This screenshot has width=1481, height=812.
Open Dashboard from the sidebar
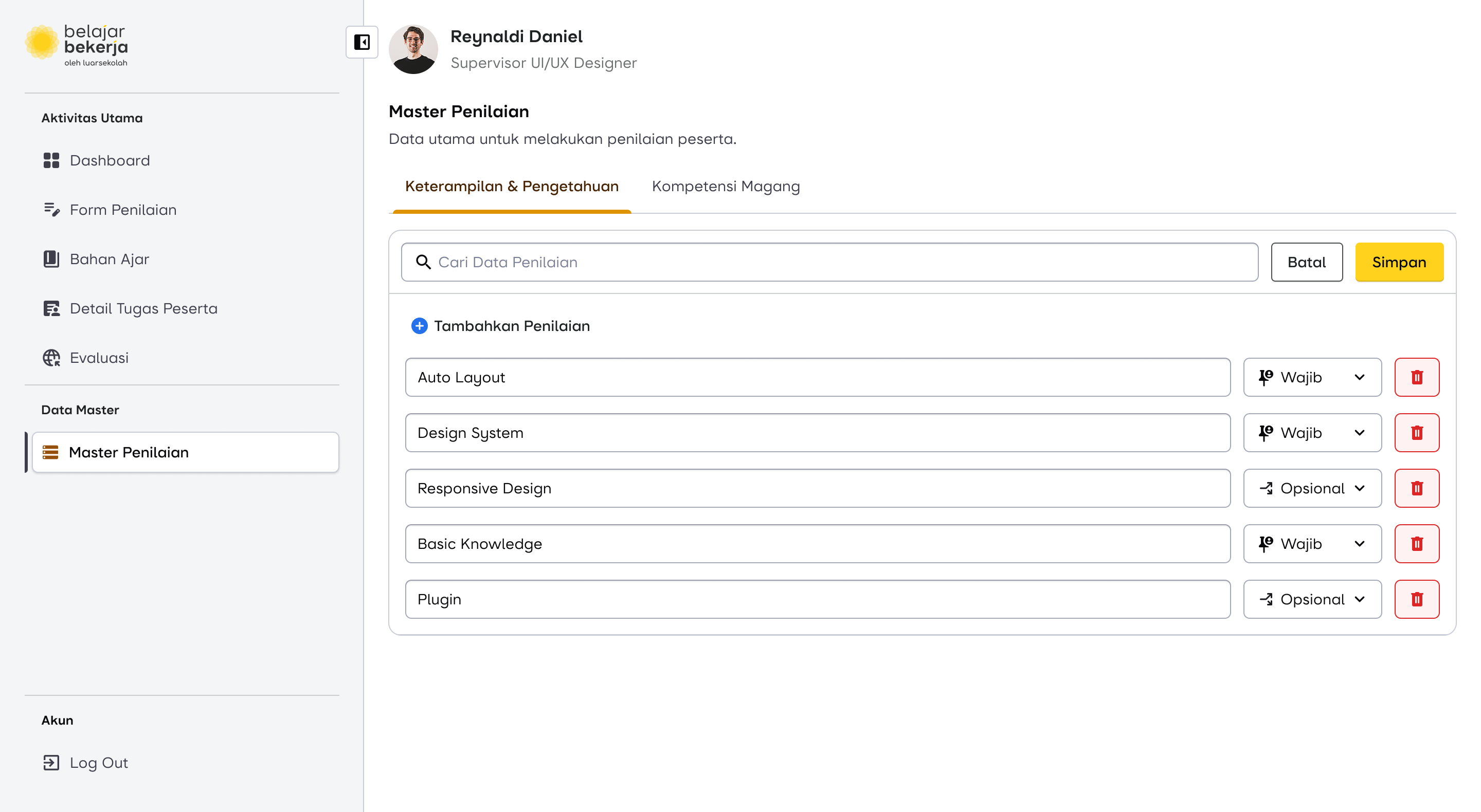[109, 160]
